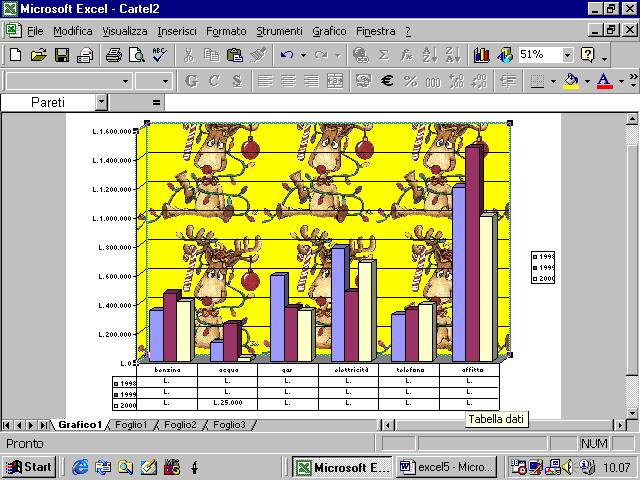The width and height of the screenshot is (640, 480).
Task: Click the AutoSum sigma icon
Action: pyautogui.click(x=383, y=55)
